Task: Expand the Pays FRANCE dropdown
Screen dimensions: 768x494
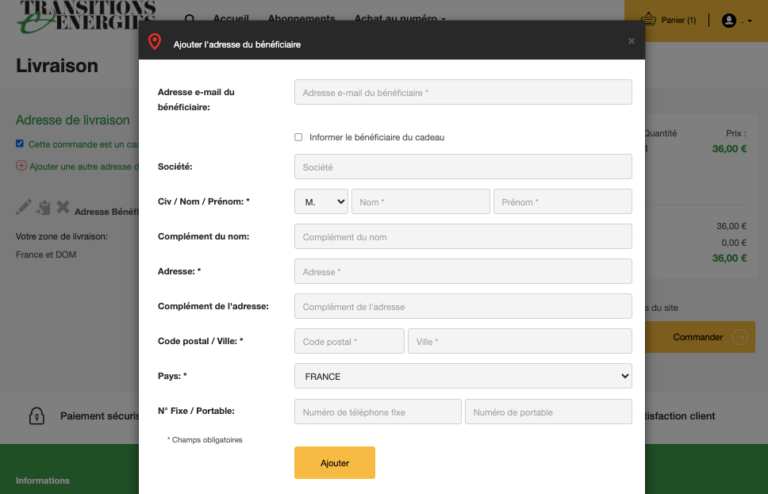Action: pyautogui.click(x=463, y=376)
